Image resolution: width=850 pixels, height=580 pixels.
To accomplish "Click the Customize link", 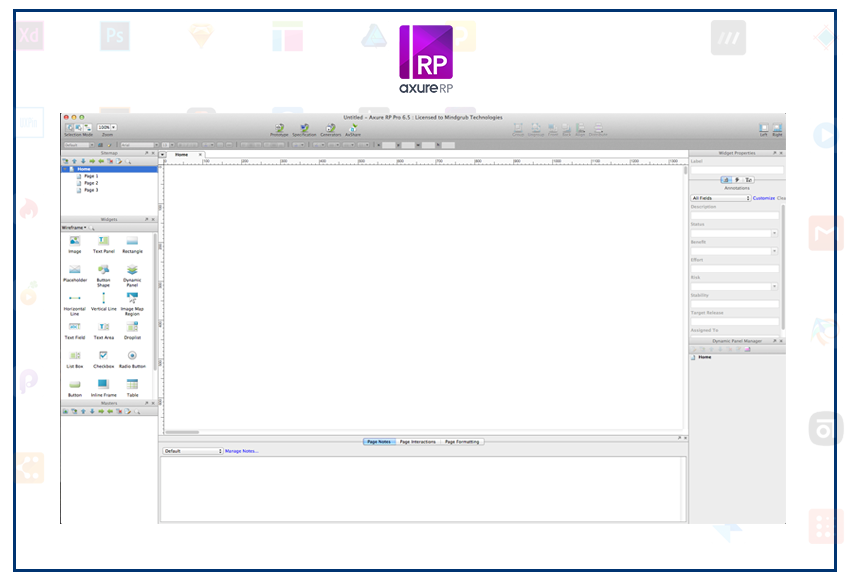I will (763, 198).
